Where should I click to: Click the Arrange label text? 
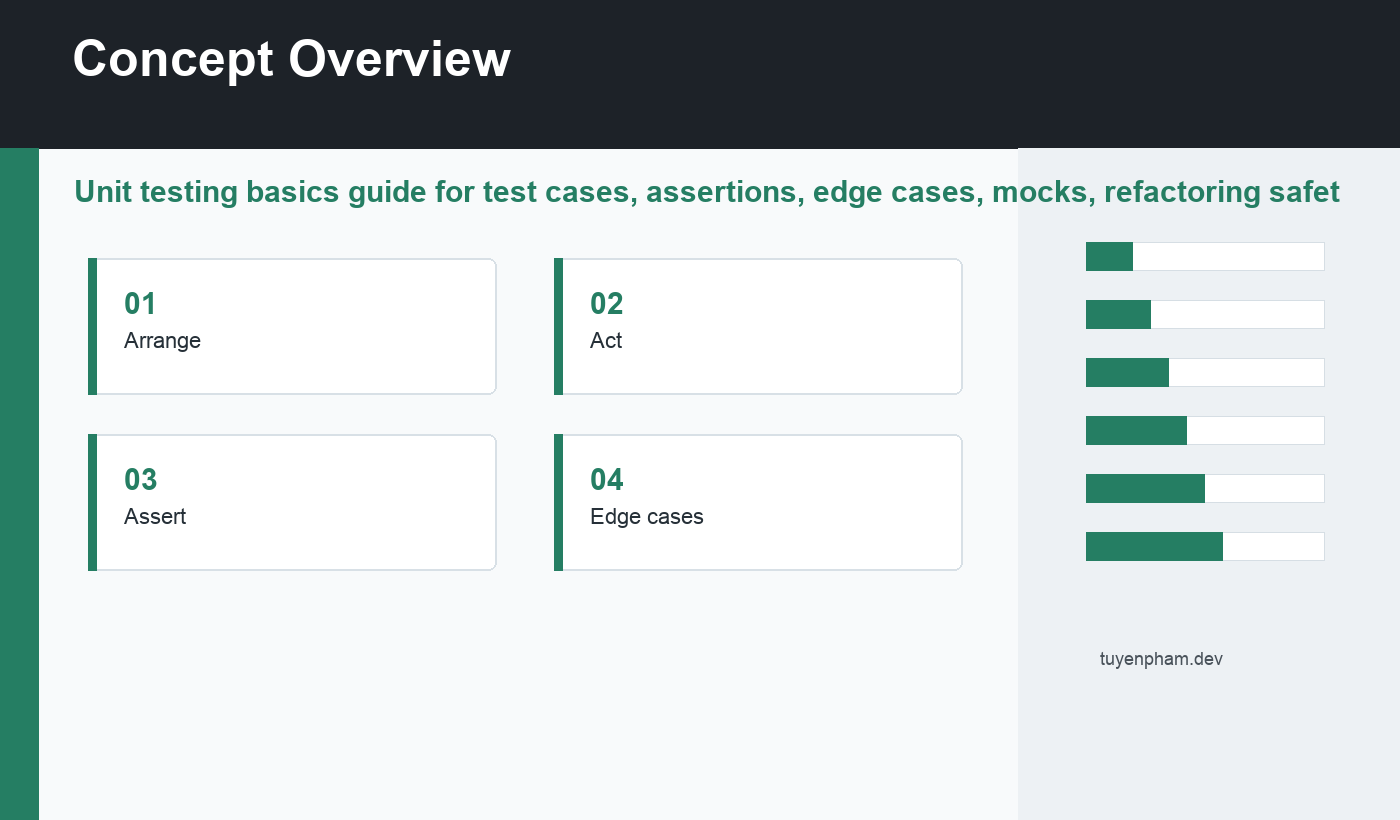162,341
